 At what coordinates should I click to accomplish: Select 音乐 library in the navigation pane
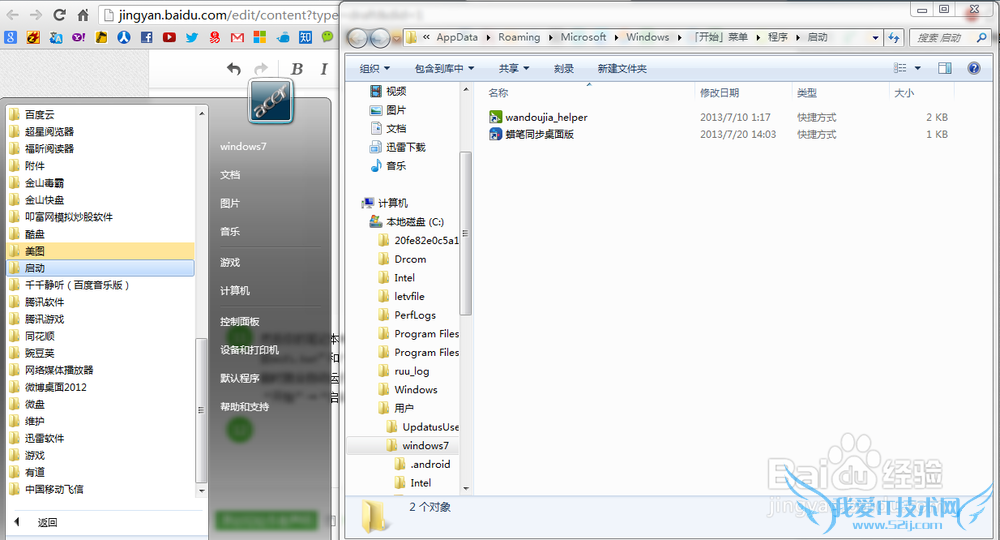(388, 166)
